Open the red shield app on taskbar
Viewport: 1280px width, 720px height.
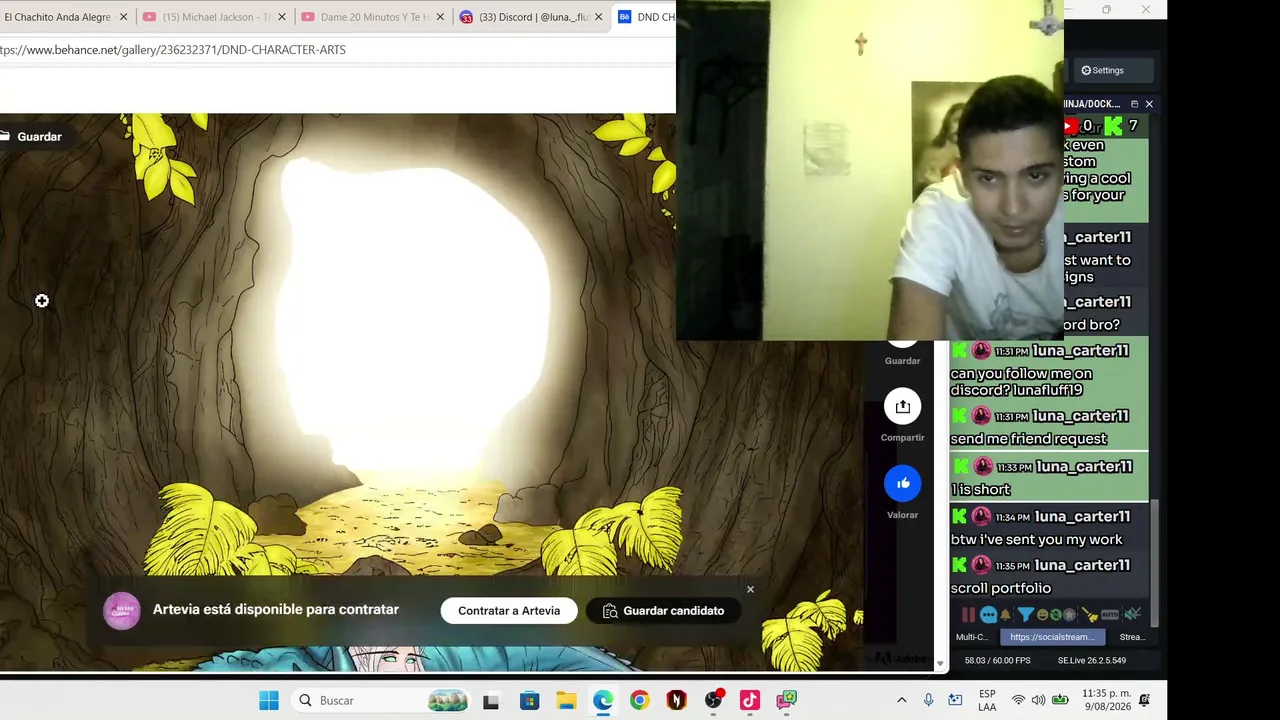pyautogui.click(x=676, y=701)
